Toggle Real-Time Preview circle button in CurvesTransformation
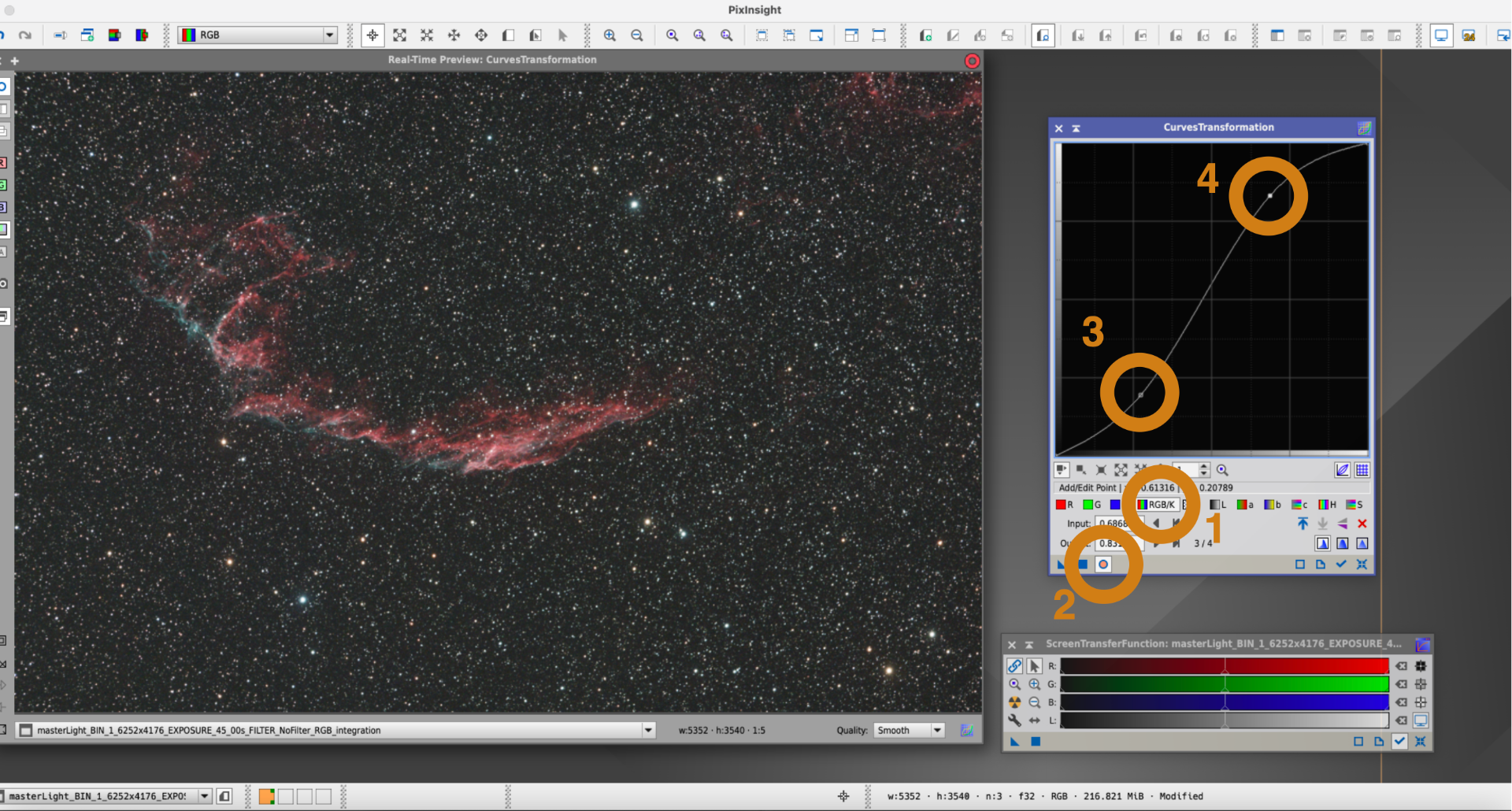 [1103, 565]
